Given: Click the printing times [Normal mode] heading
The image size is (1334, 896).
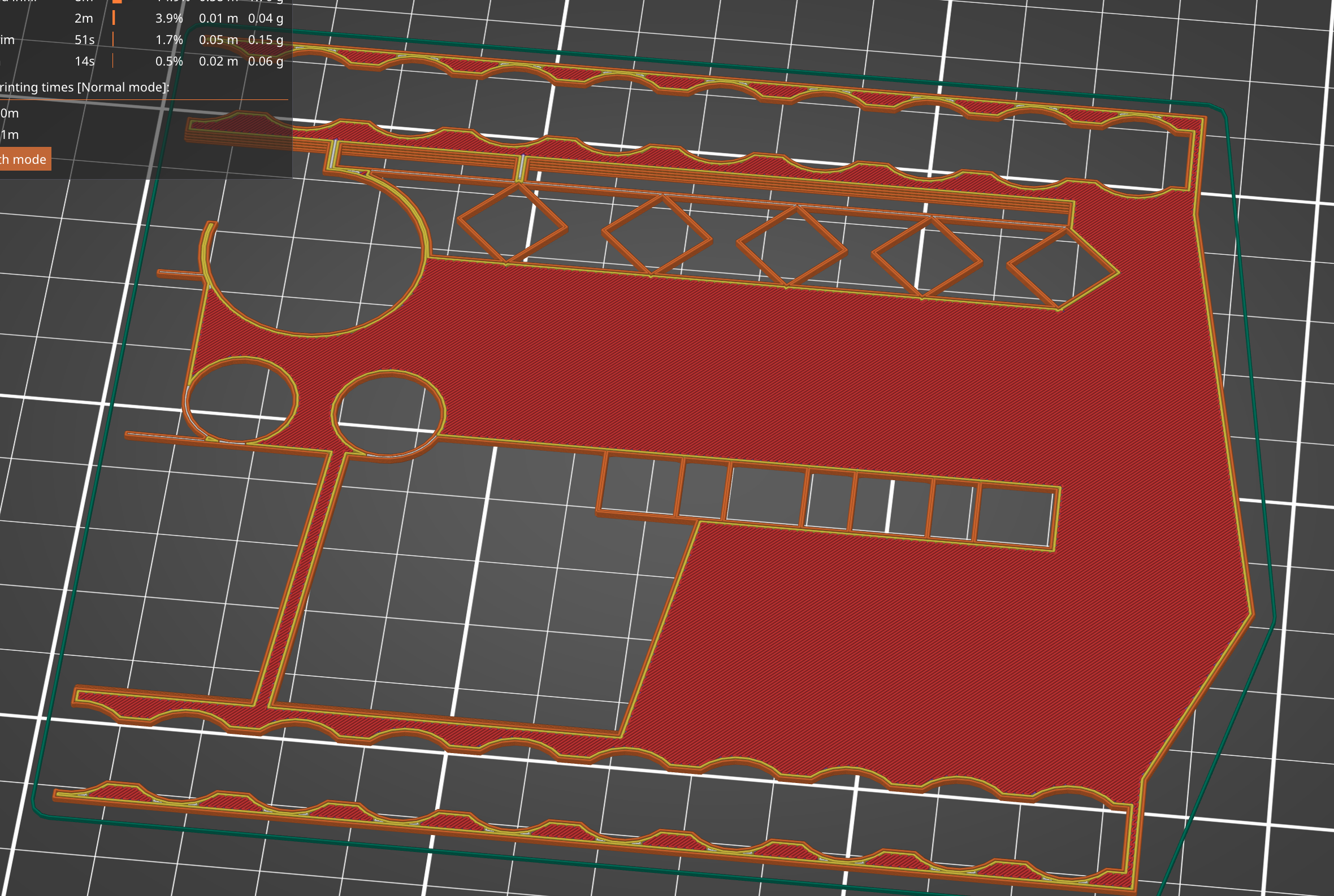Looking at the screenshot, I should (85, 87).
